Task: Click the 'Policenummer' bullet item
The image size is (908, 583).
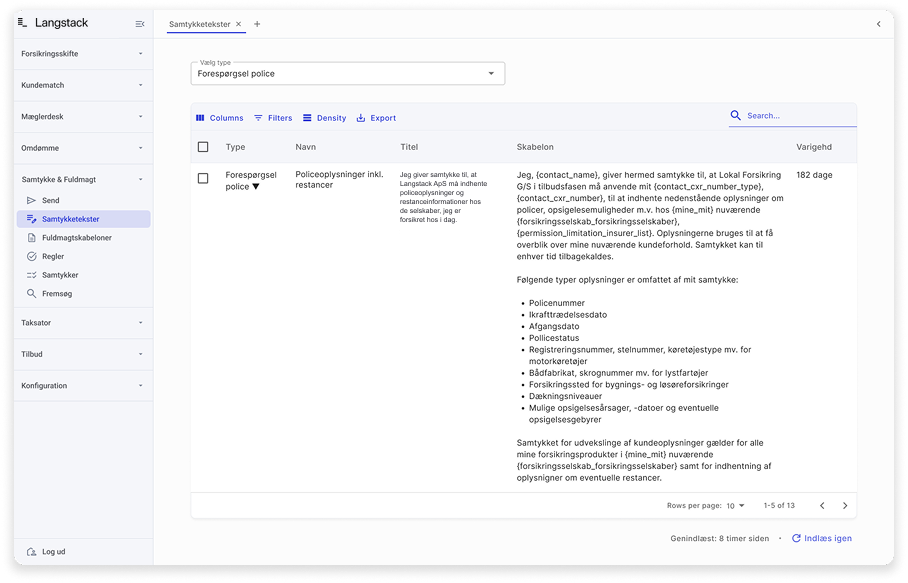Action: [556, 303]
